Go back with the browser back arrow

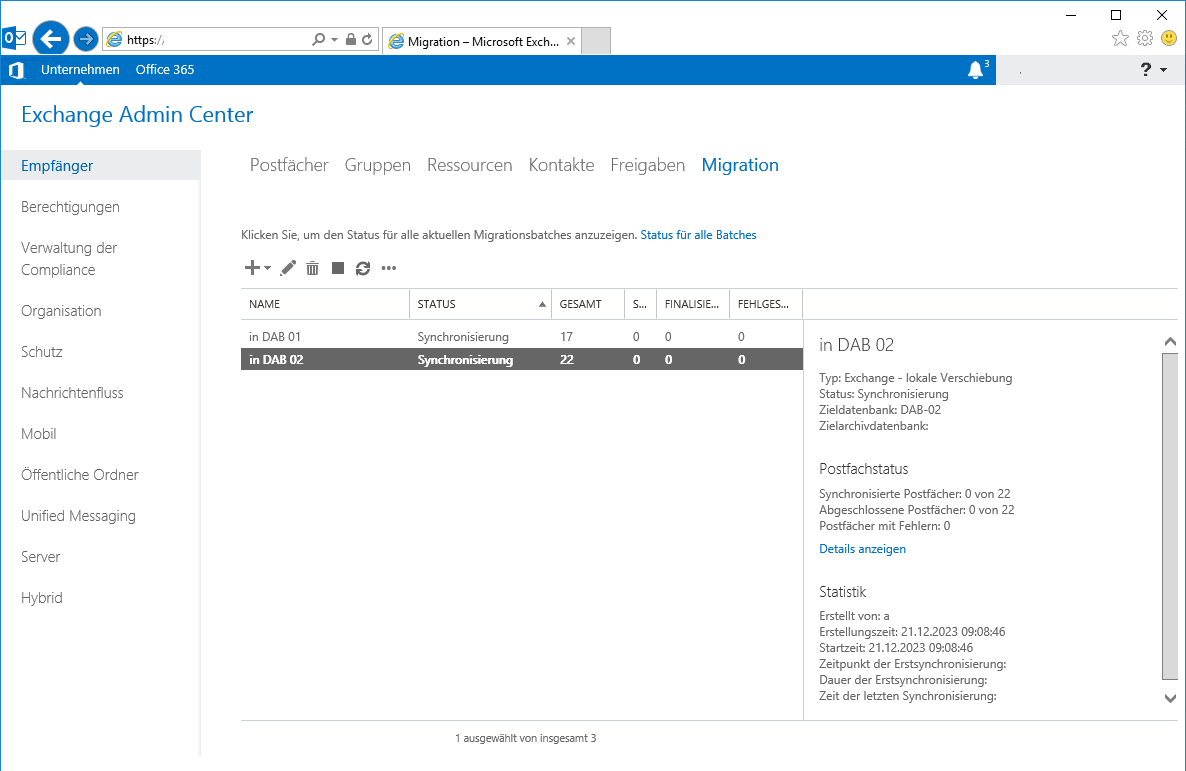(50, 39)
